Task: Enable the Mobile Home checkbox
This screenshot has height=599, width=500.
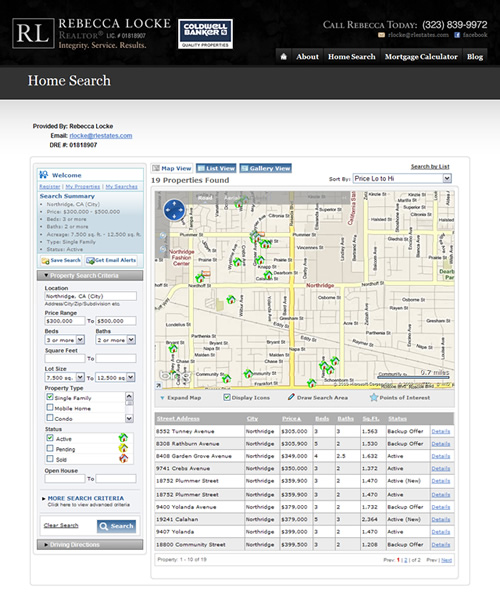Action: (50, 407)
